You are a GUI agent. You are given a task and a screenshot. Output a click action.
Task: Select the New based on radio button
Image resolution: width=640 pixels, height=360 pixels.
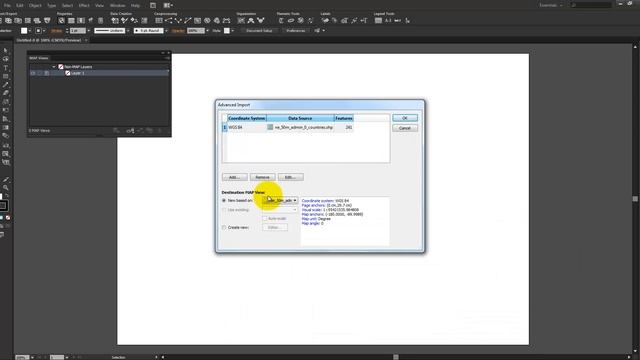[224, 200]
